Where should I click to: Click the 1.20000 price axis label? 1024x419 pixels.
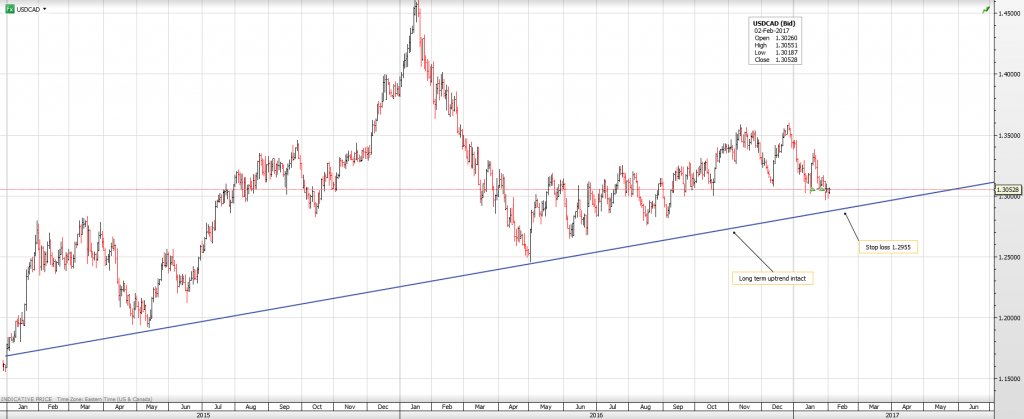[1009, 318]
